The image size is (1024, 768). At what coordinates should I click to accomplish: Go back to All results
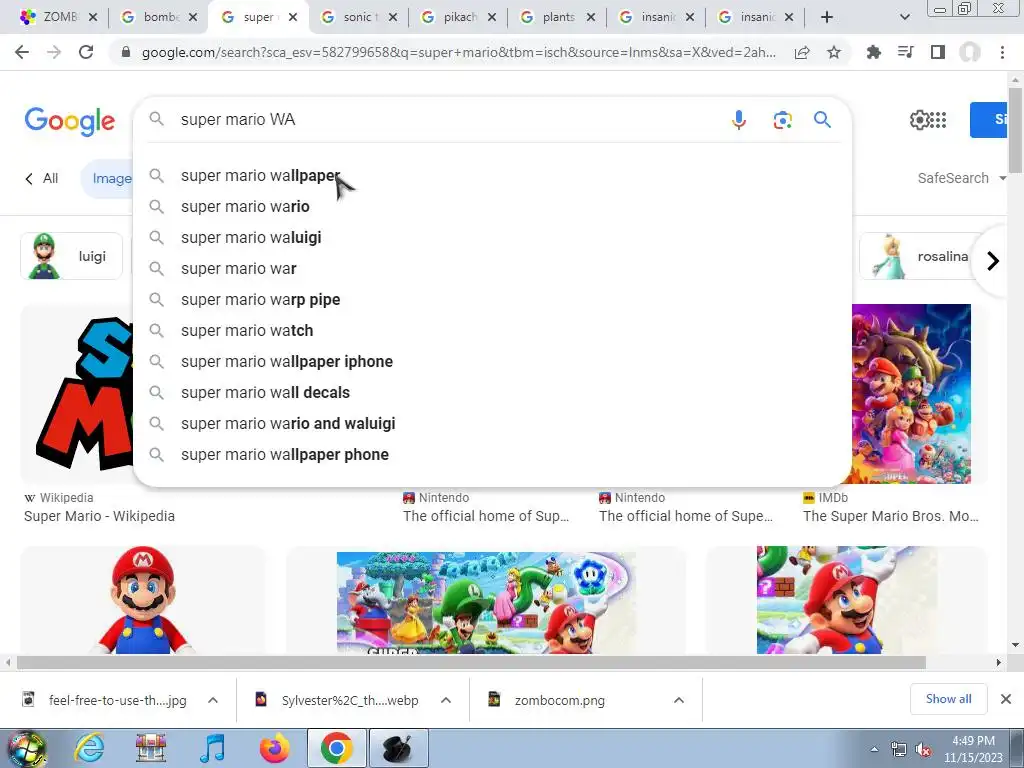pos(42,178)
